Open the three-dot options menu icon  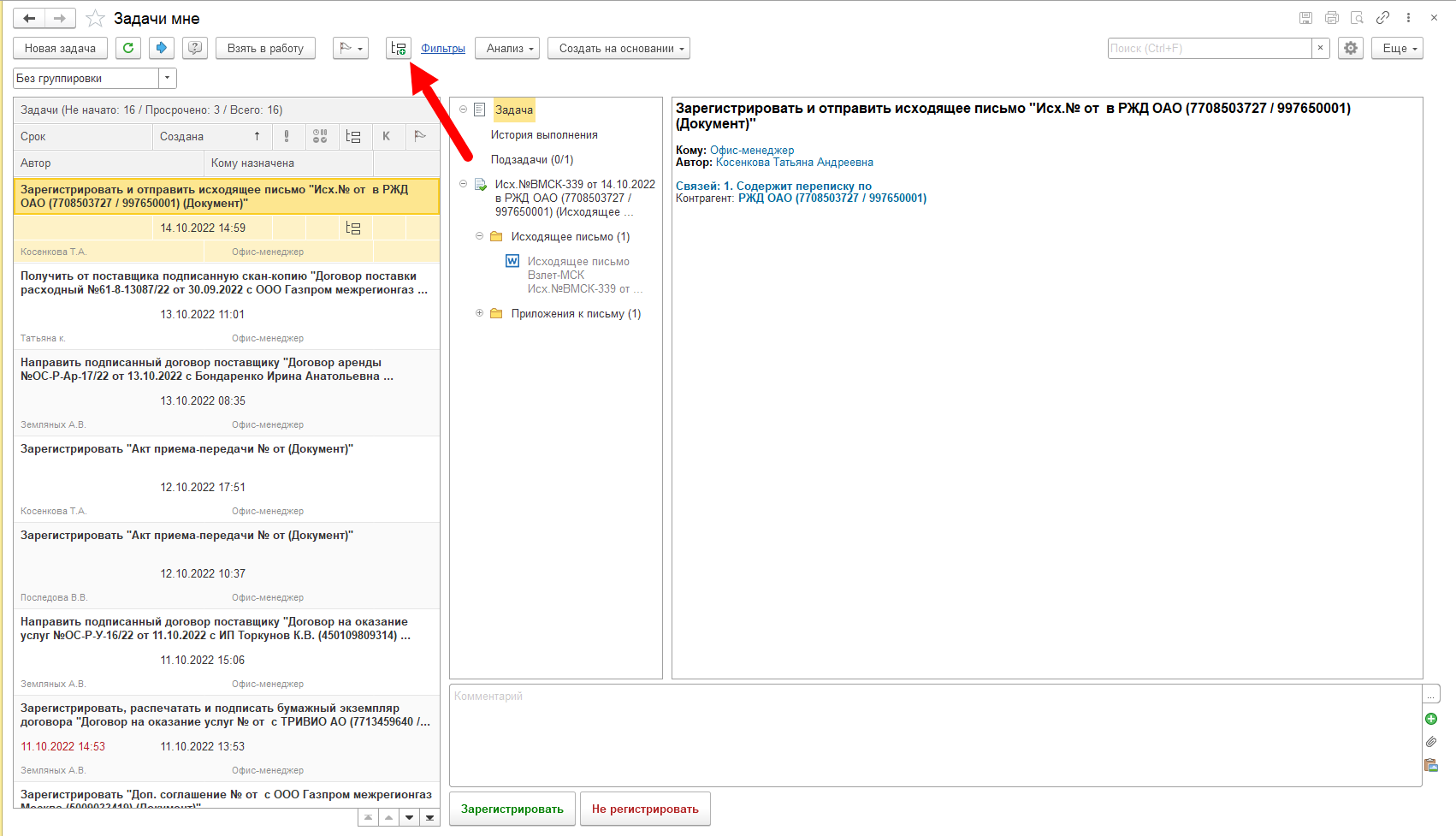pyautogui.click(x=1408, y=18)
